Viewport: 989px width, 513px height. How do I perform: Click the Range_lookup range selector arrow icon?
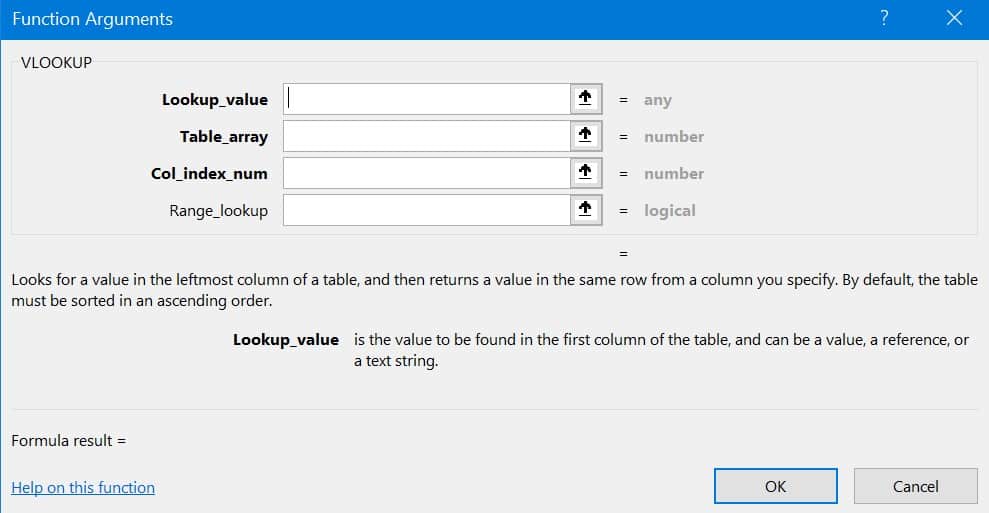coord(586,210)
